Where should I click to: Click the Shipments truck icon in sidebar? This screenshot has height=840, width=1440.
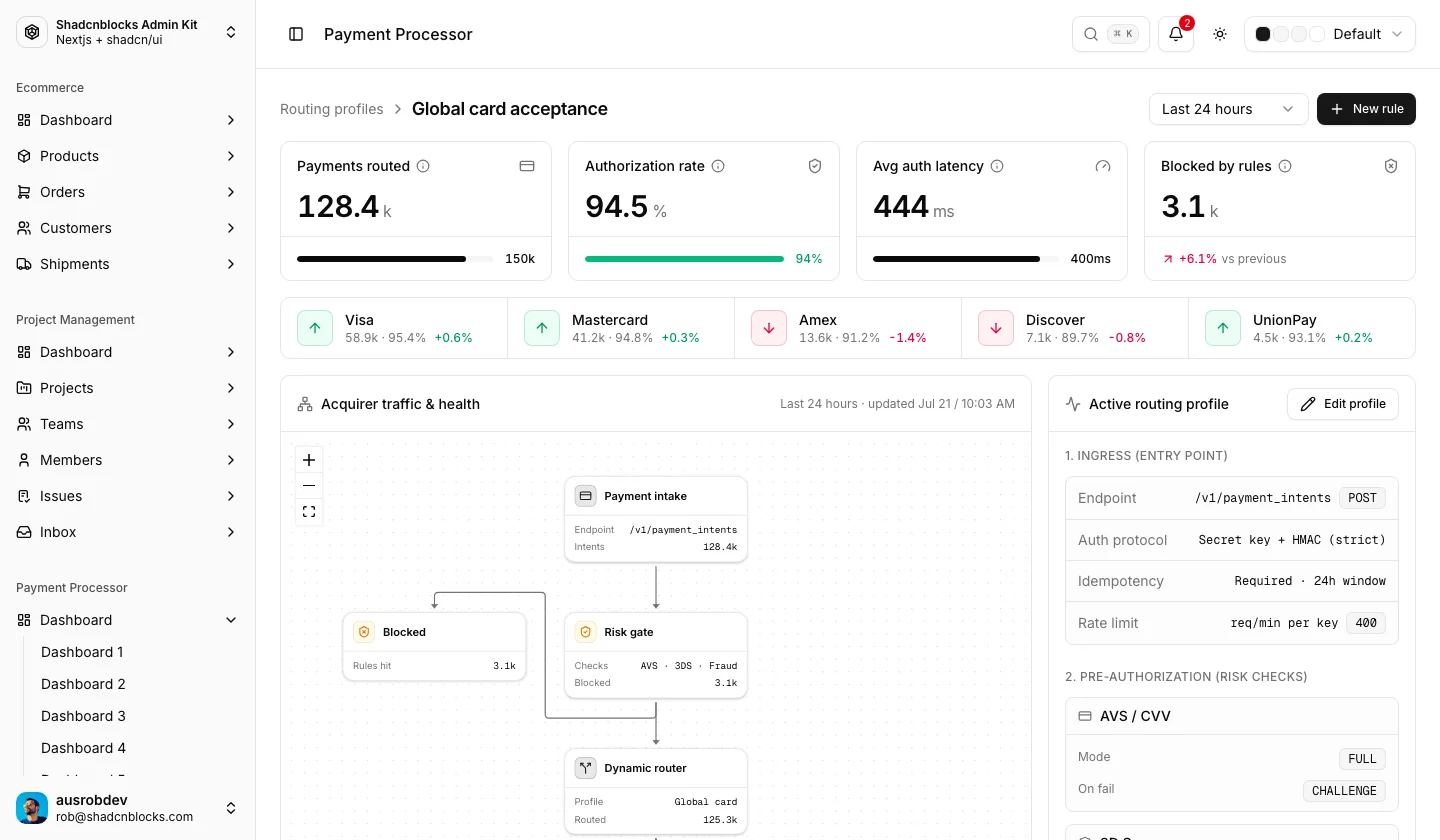tap(24, 264)
